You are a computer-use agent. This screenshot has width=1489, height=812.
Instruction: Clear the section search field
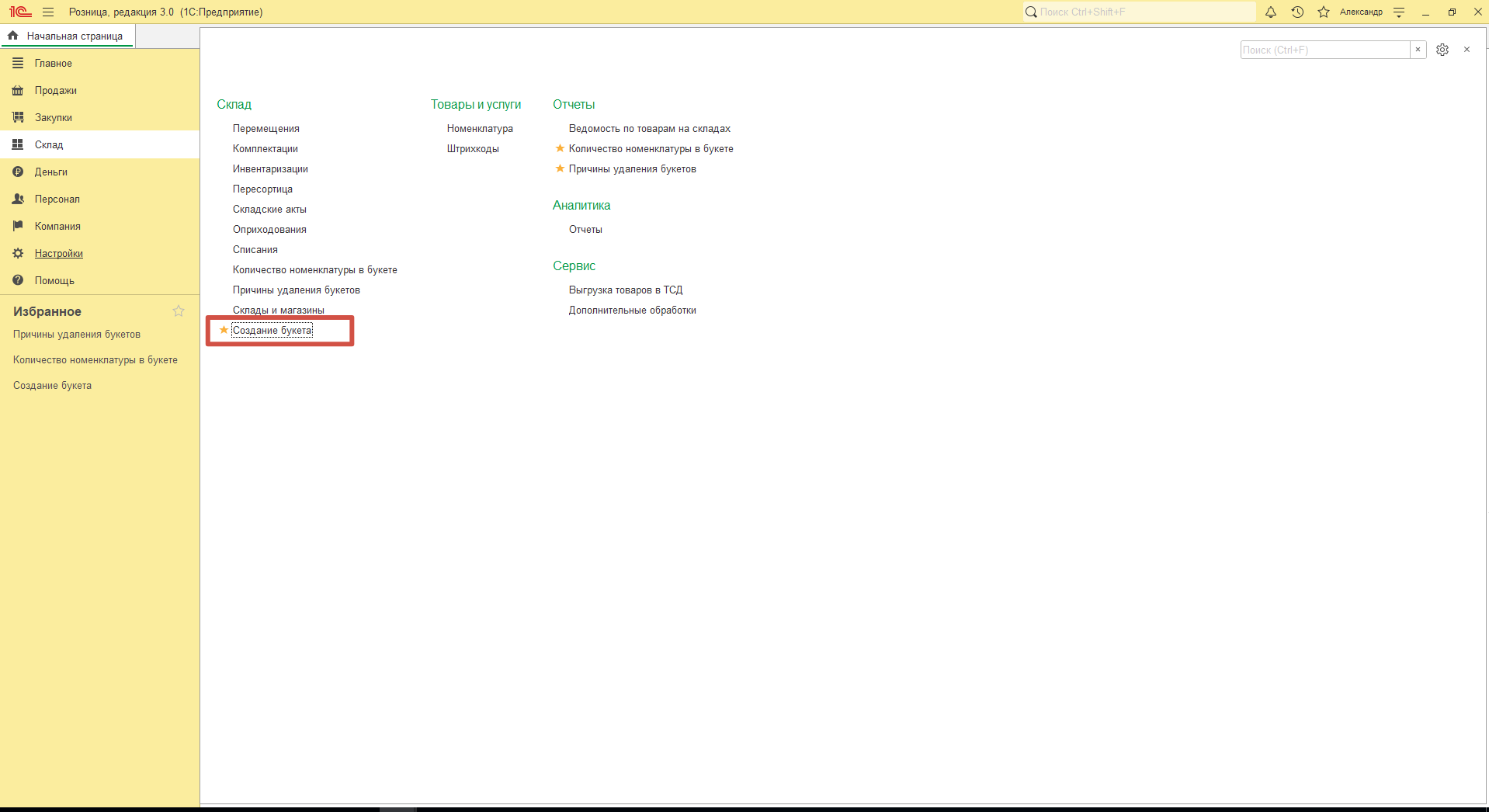point(1418,50)
